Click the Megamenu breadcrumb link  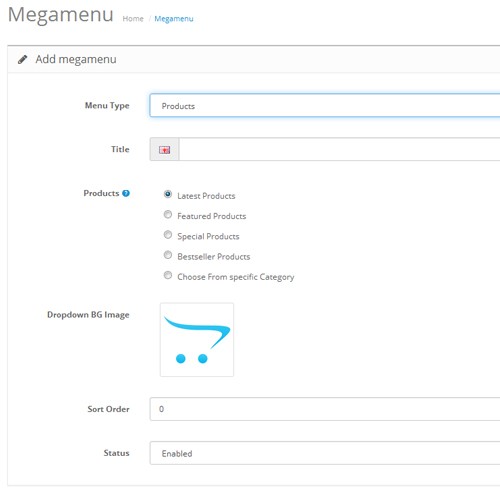(x=174, y=19)
